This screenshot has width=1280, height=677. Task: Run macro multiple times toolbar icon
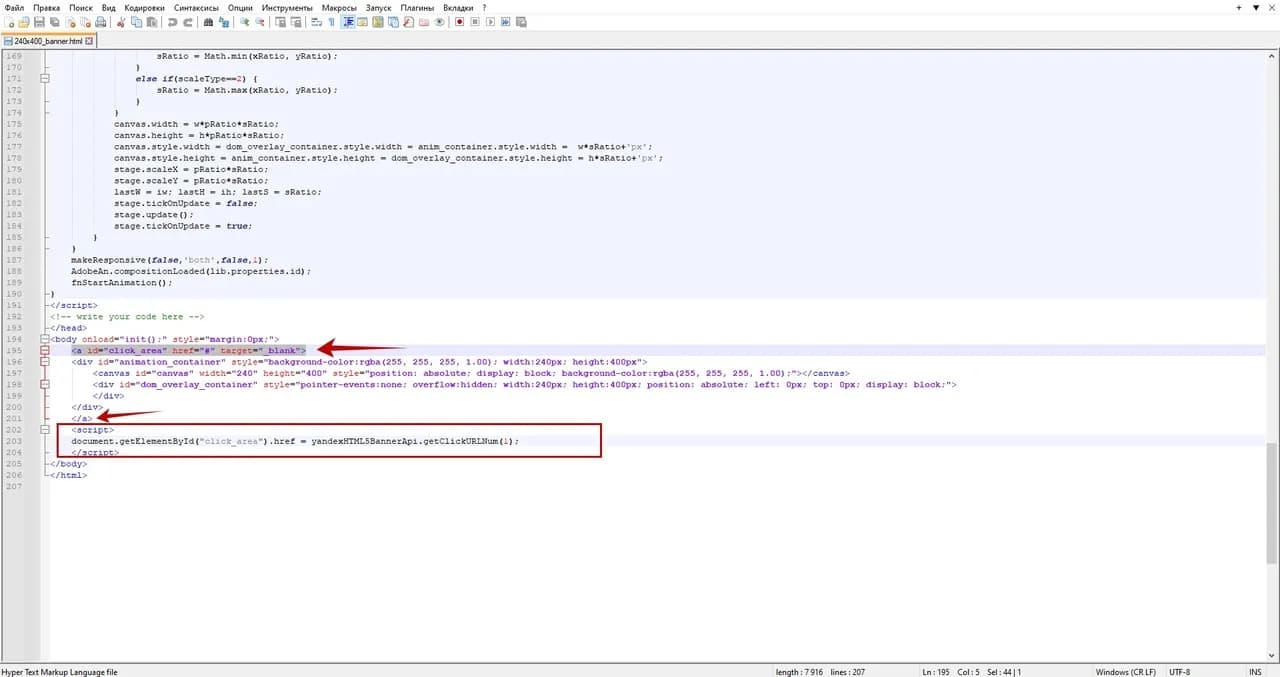pos(504,22)
